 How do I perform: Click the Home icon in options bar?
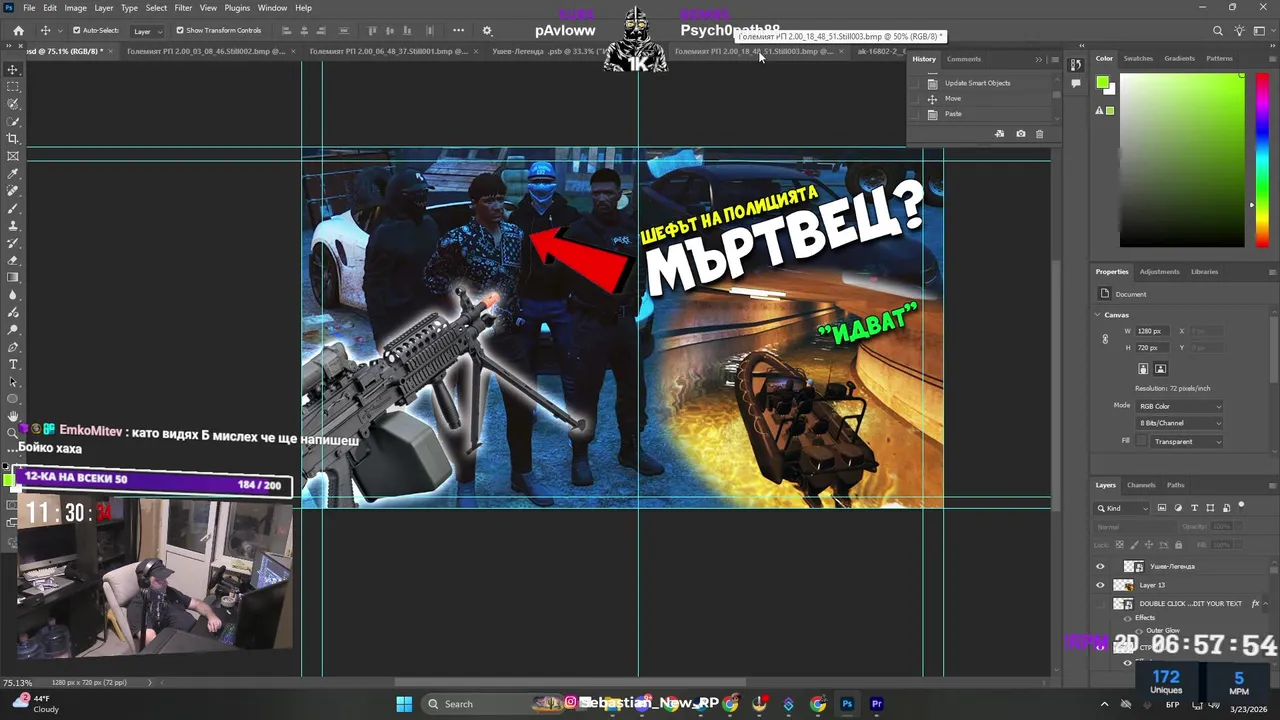point(18,30)
